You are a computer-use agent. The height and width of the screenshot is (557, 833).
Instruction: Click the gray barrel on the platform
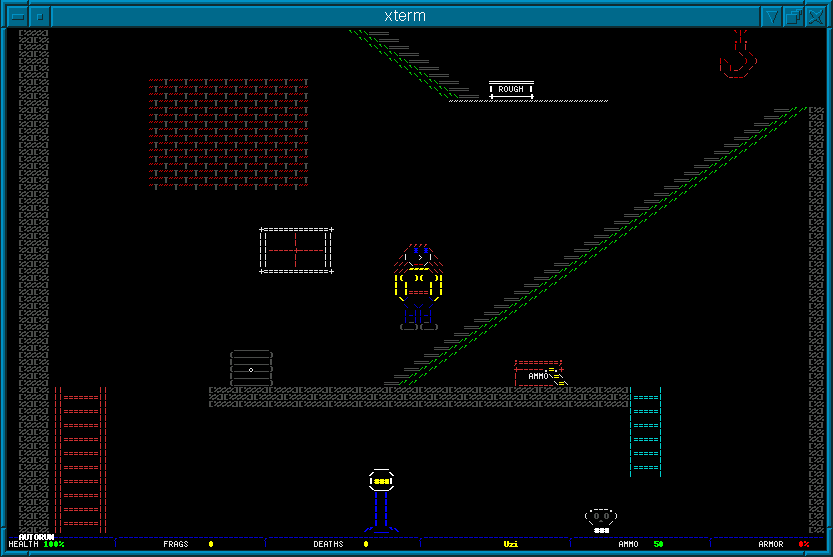(251, 368)
